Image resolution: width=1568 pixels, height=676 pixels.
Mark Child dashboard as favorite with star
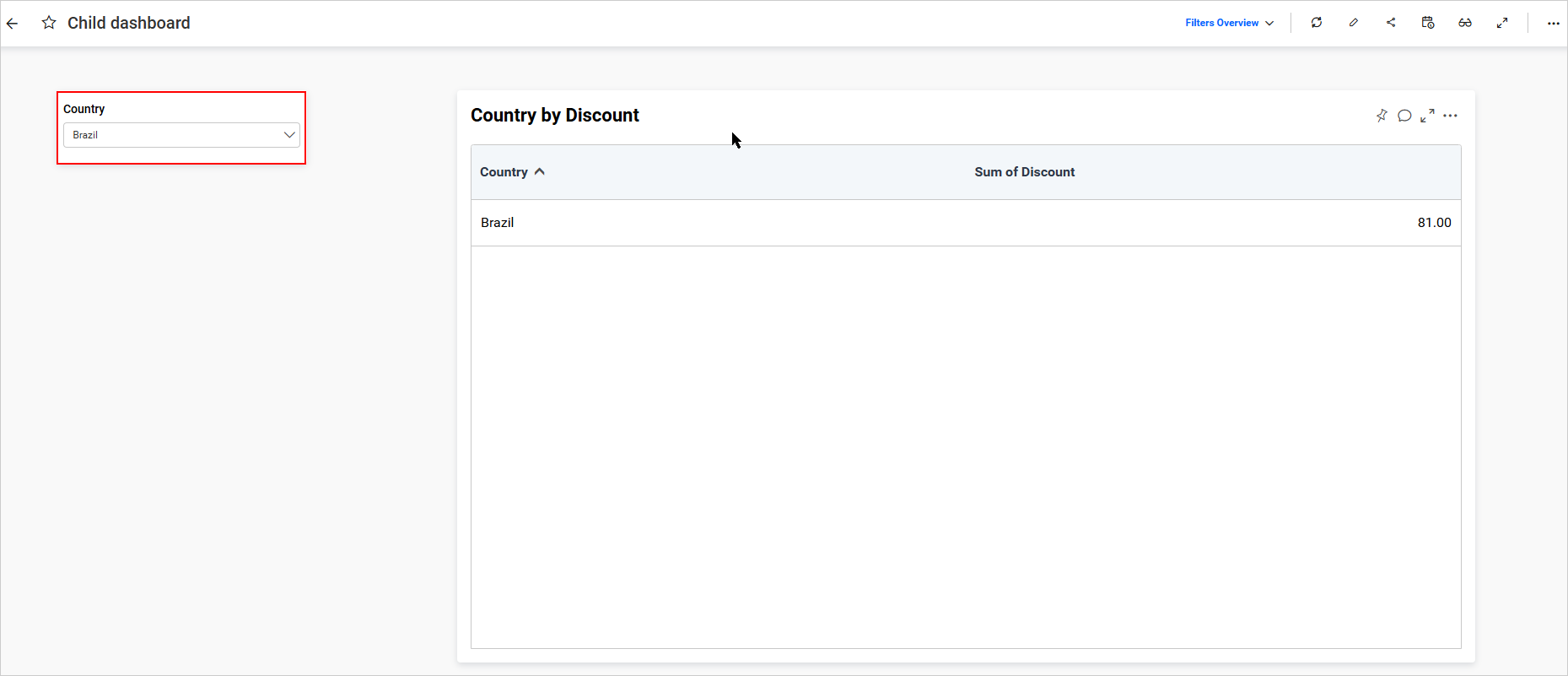click(49, 23)
